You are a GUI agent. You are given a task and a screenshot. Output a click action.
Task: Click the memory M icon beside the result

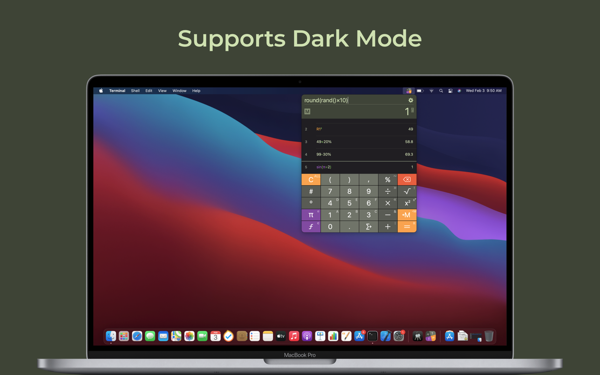[x=307, y=111]
